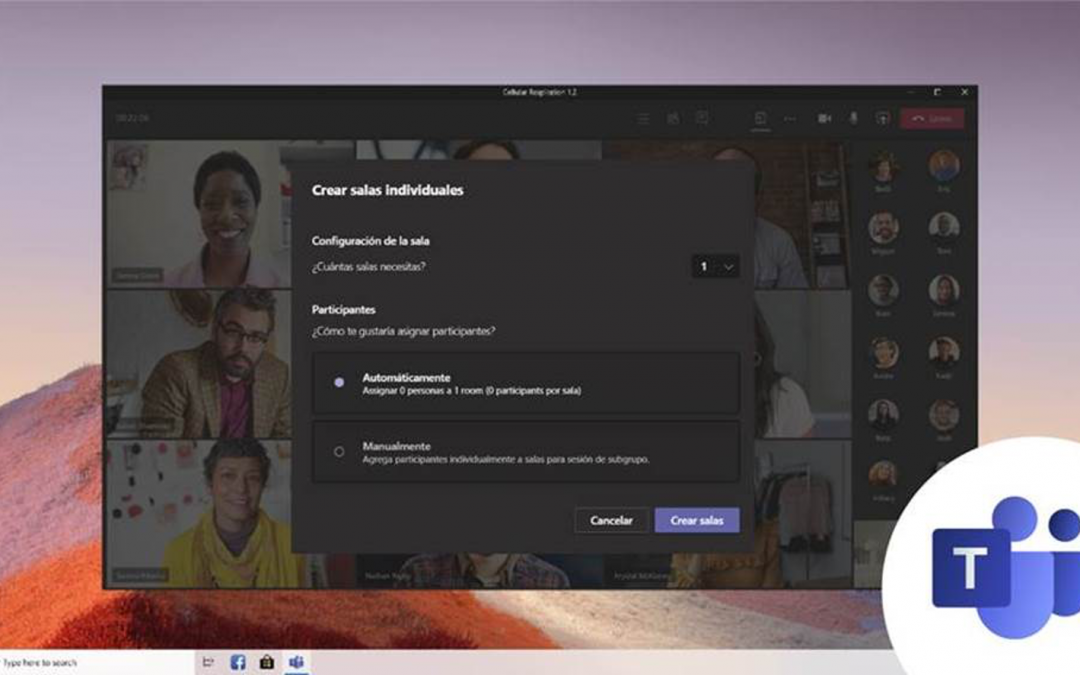The width and height of the screenshot is (1080, 675).
Task: Click the meeting window title text
Action: tap(539, 92)
